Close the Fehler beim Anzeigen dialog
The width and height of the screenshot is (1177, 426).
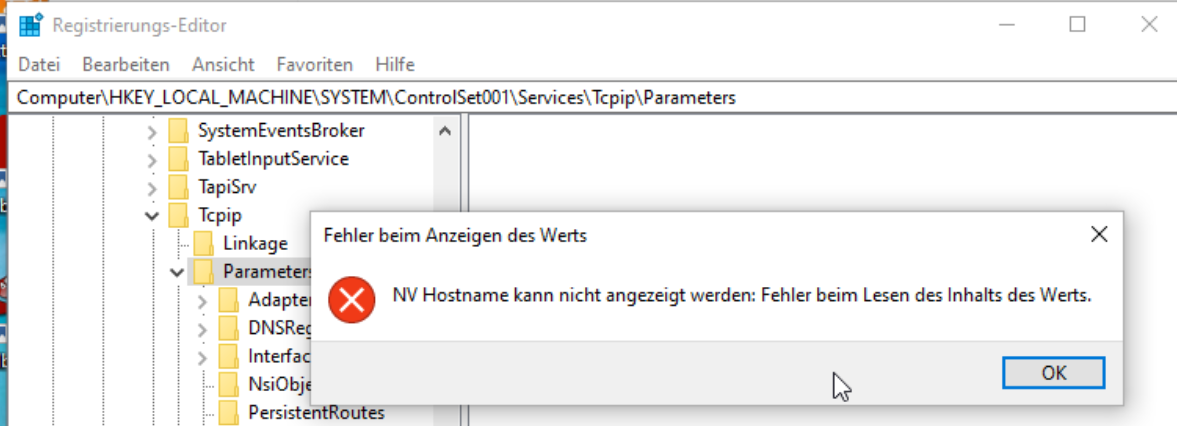pyautogui.click(x=1099, y=235)
